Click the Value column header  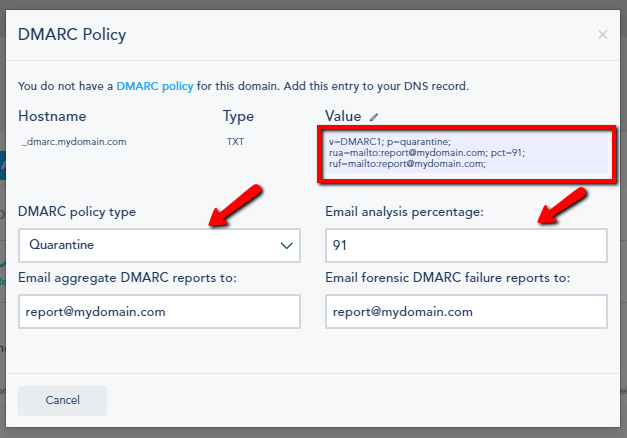[x=343, y=117]
